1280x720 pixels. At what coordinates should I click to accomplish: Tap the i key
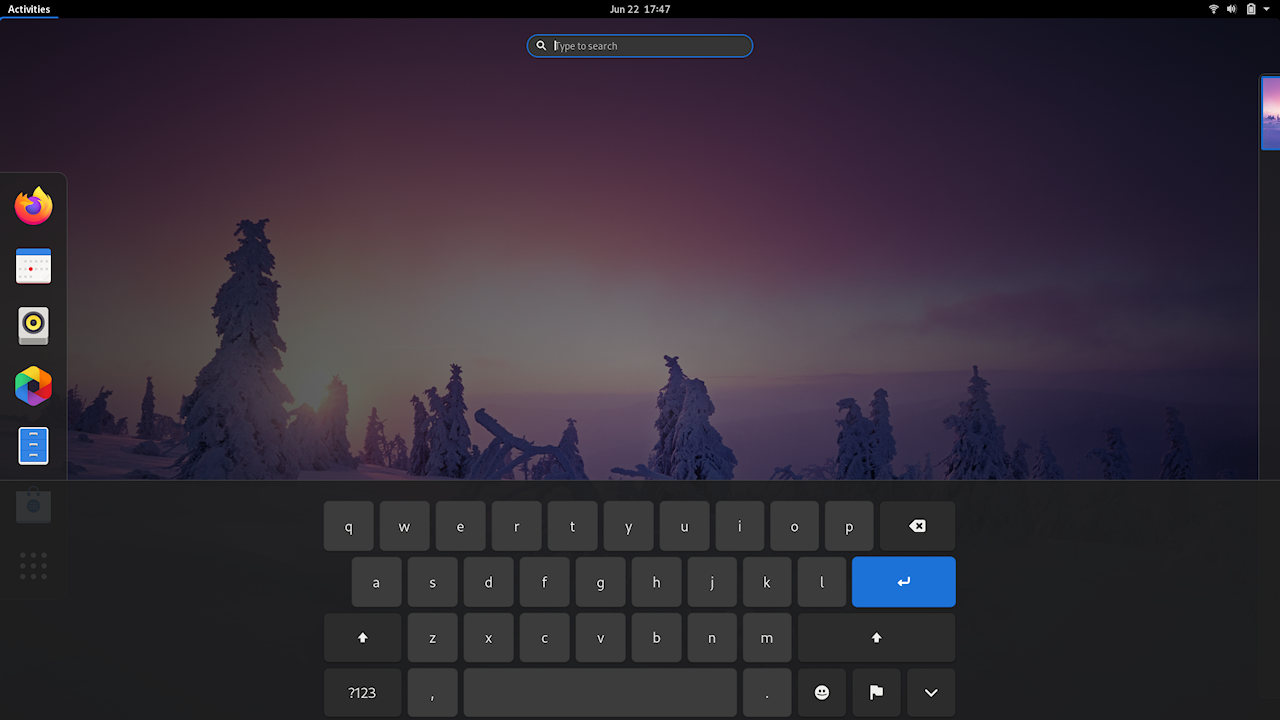pos(739,526)
